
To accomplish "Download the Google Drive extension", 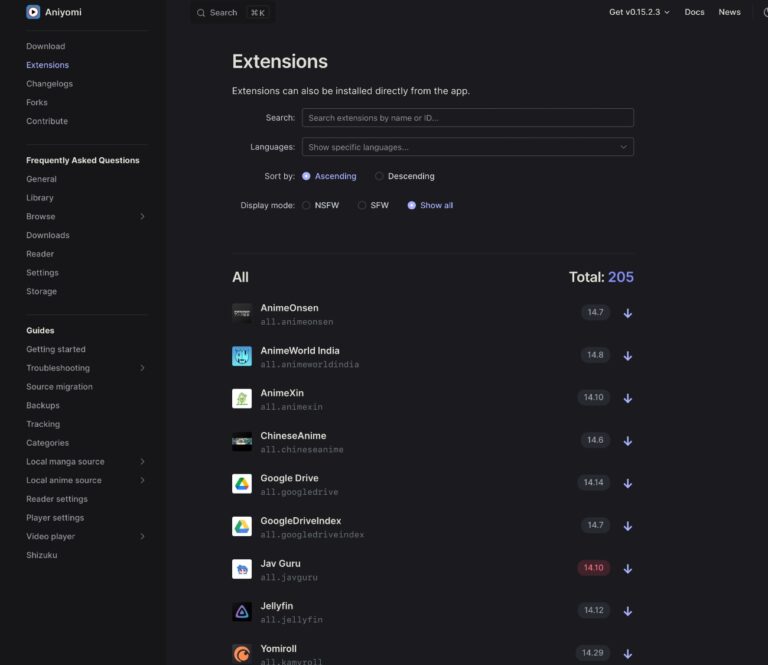I will tap(628, 483).
